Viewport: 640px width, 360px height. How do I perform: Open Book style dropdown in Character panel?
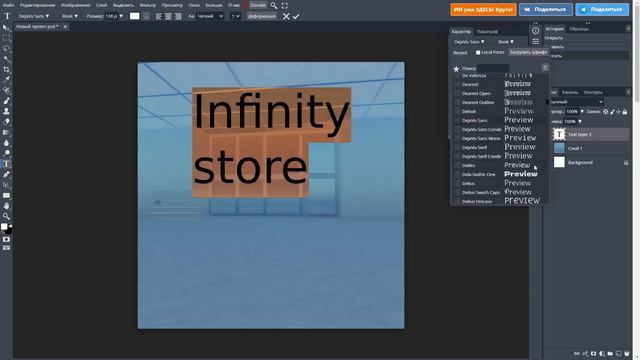[506, 42]
